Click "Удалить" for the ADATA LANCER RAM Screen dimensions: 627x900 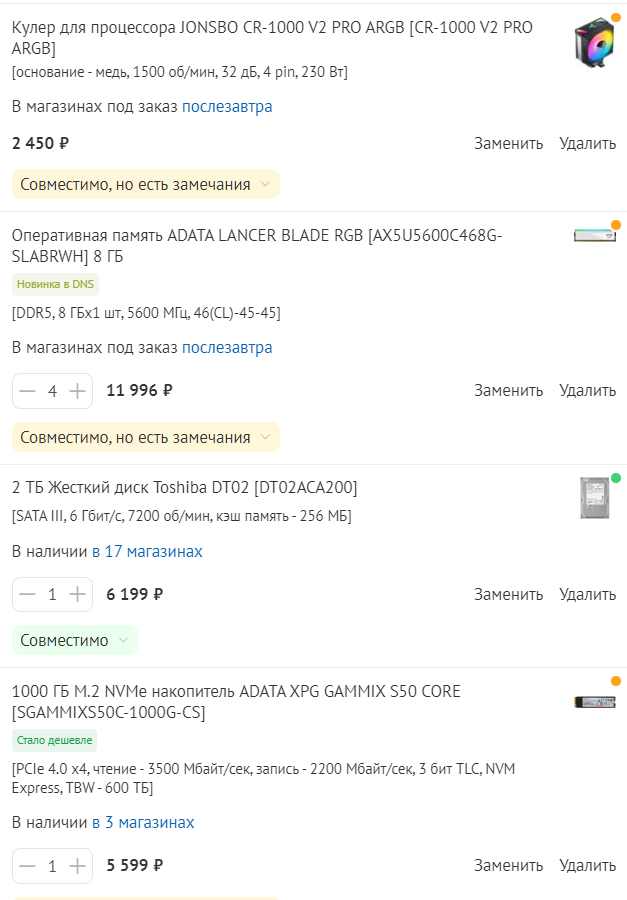tap(587, 391)
